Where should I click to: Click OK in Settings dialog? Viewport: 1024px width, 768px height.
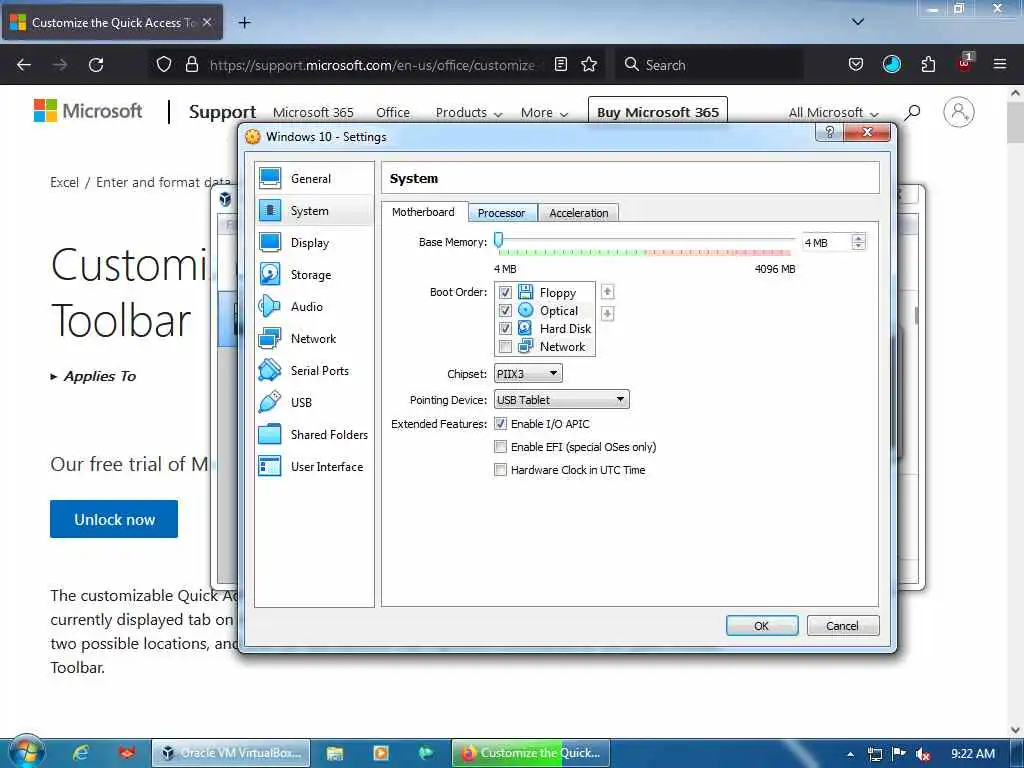[x=762, y=626]
